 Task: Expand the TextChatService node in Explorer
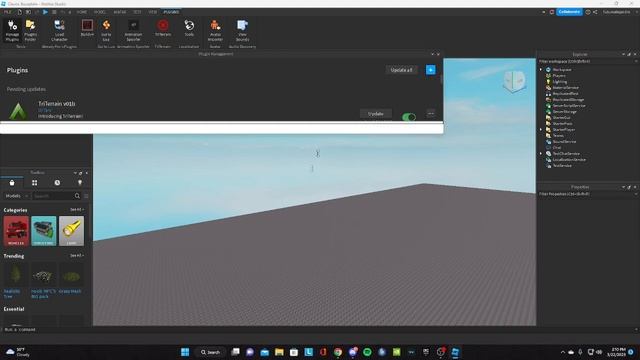(541, 154)
